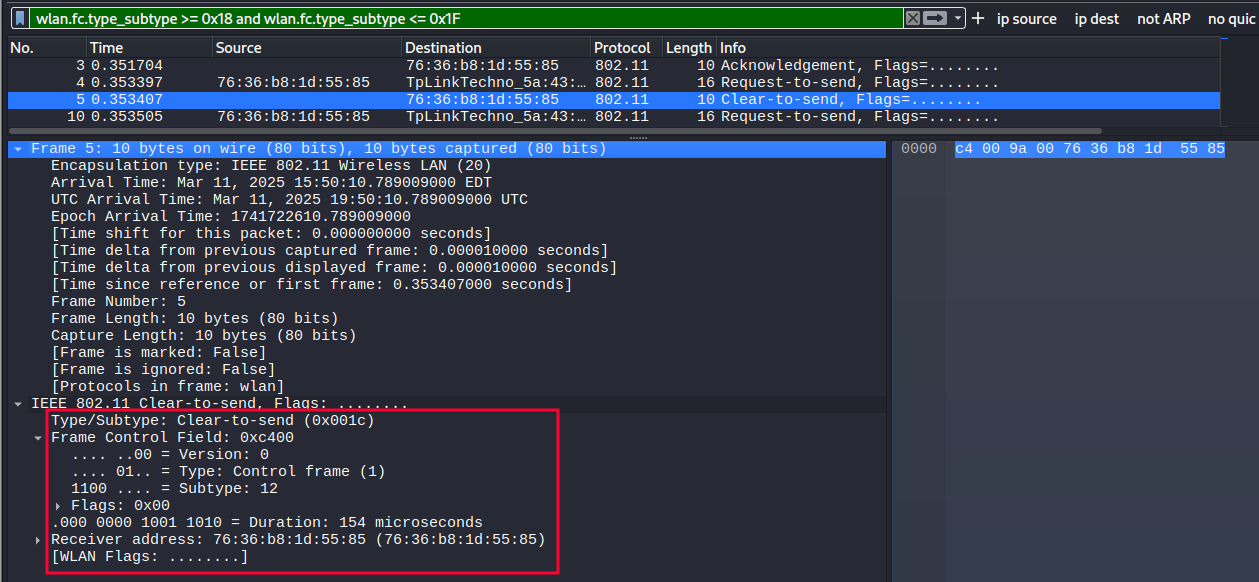Click the Destination column header

[x=443, y=48]
